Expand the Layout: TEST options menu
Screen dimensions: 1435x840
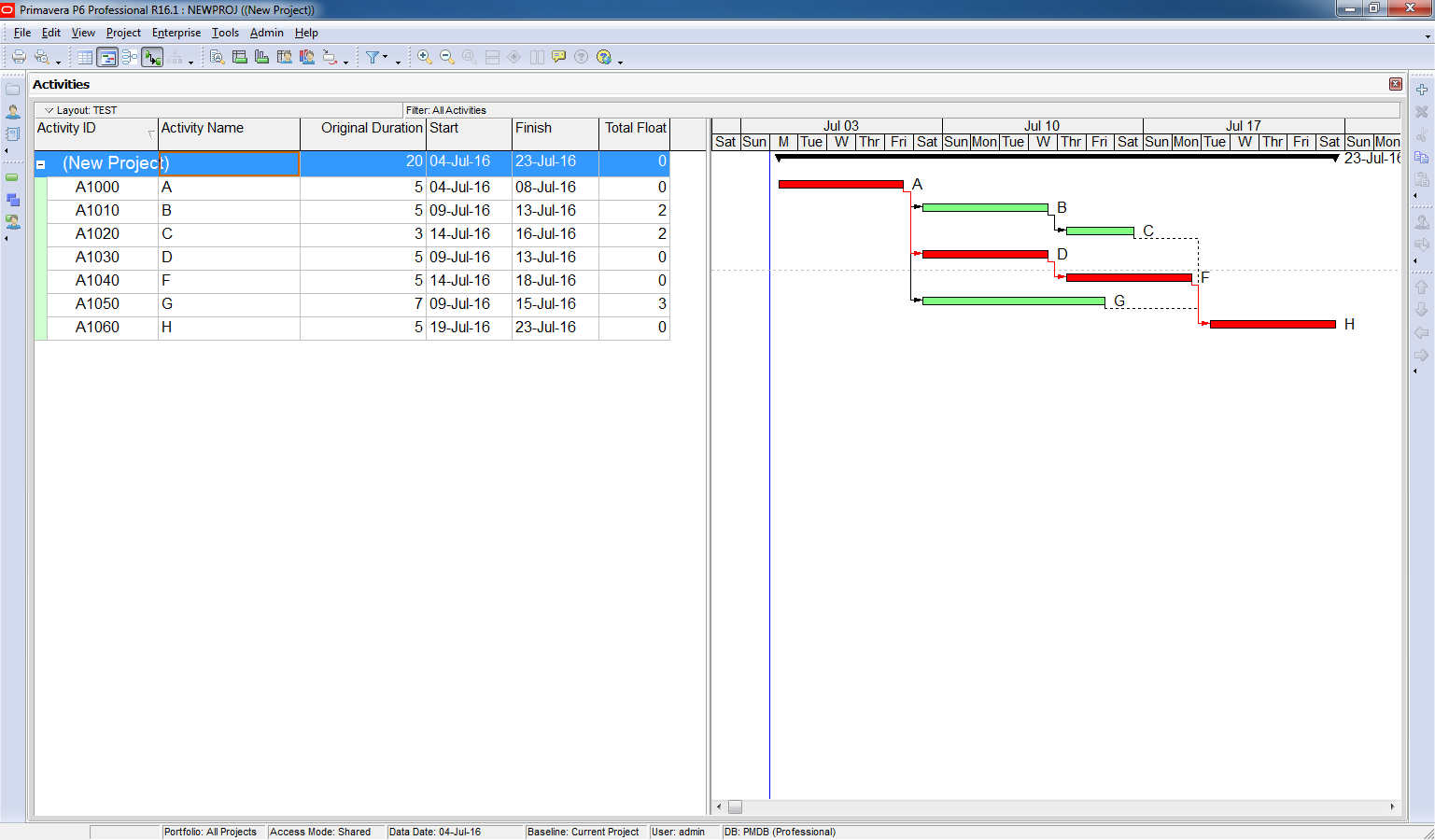(x=49, y=110)
